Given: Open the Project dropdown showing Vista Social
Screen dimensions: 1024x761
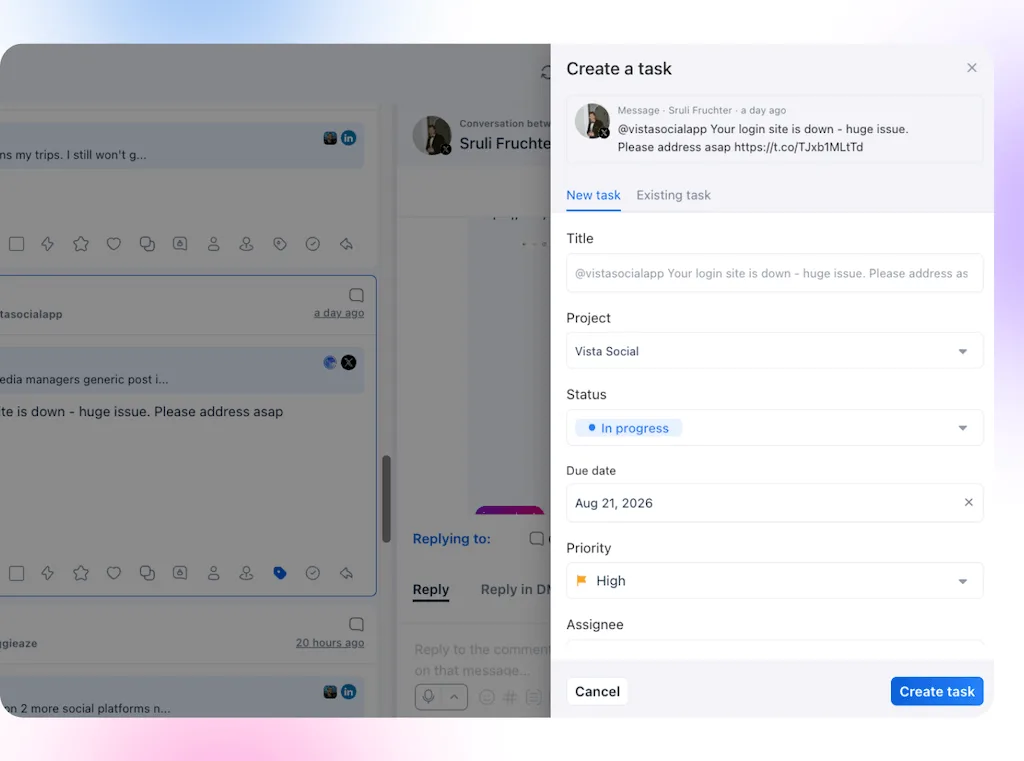Looking at the screenshot, I should (x=775, y=351).
